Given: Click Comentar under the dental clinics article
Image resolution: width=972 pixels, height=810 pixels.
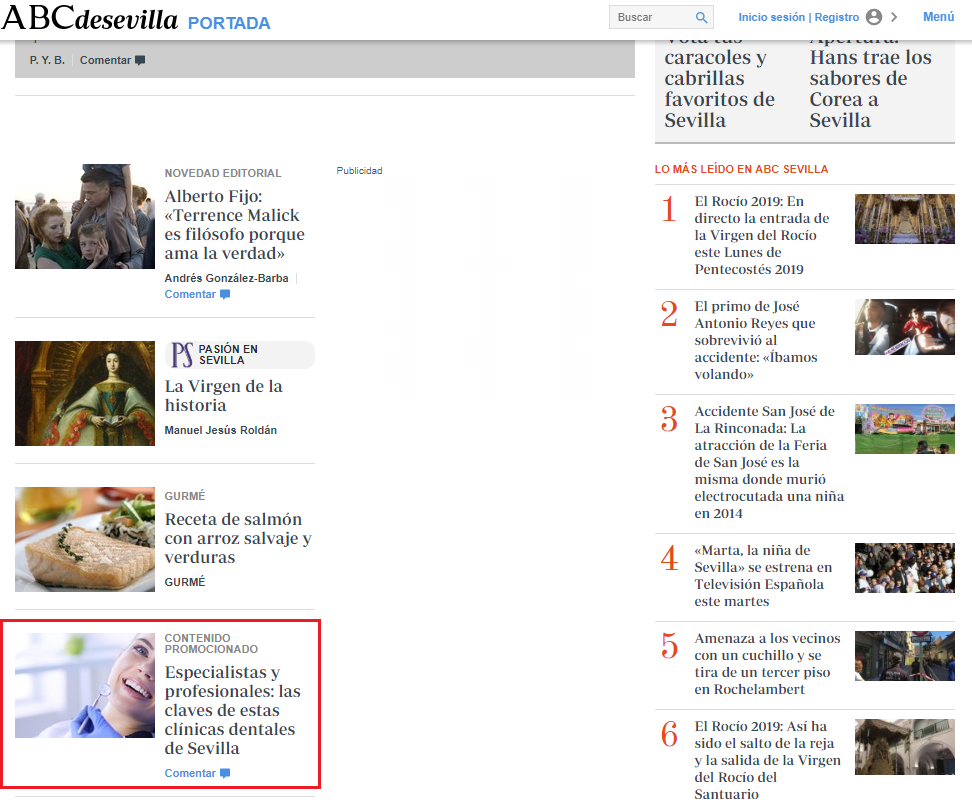Looking at the screenshot, I should (197, 773).
